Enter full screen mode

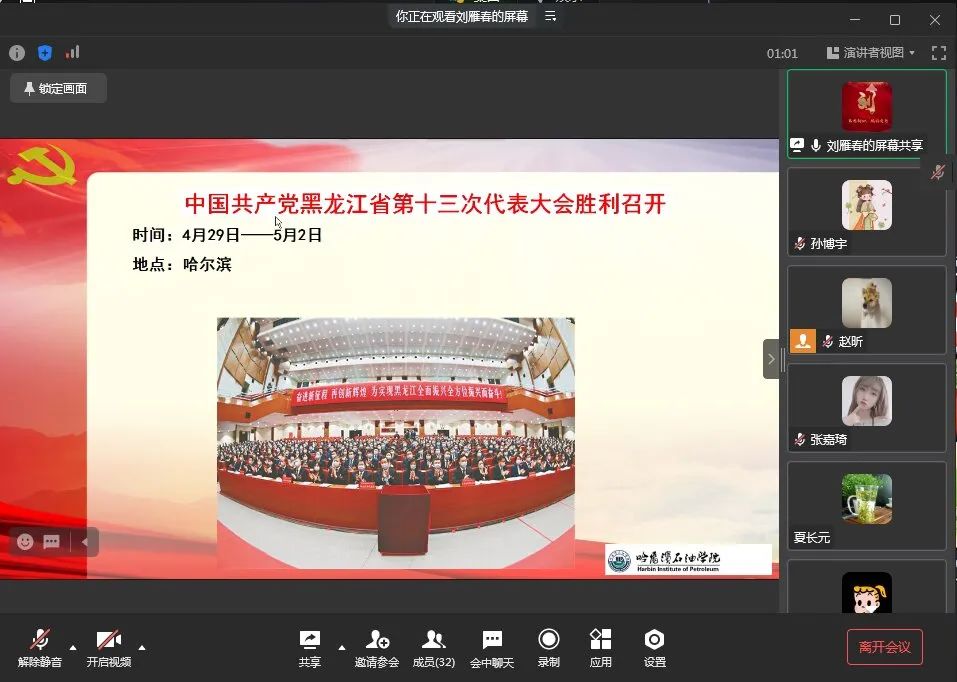tap(938, 53)
